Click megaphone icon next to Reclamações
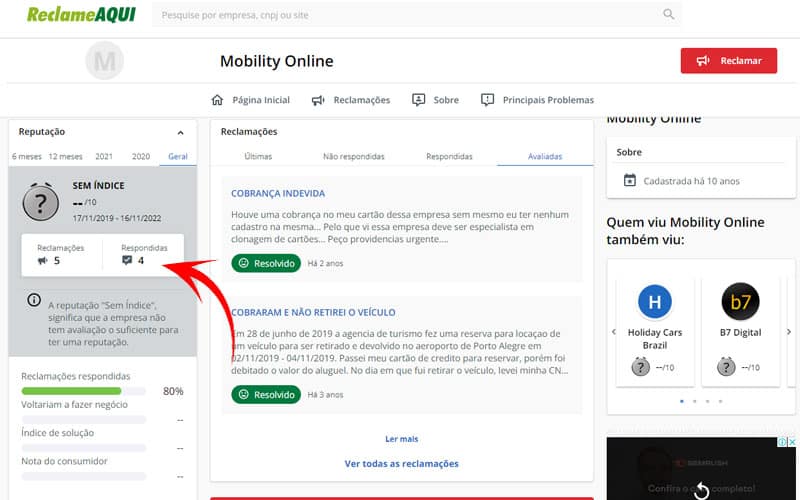Image resolution: width=800 pixels, height=500 pixels. (x=318, y=100)
